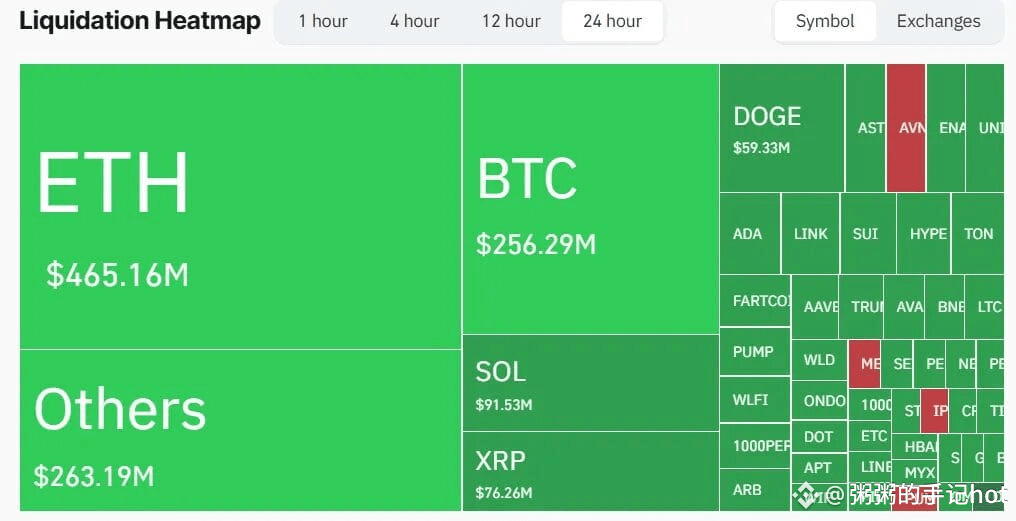
Task: Click the BTC $256.29M tile
Action: click(590, 199)
